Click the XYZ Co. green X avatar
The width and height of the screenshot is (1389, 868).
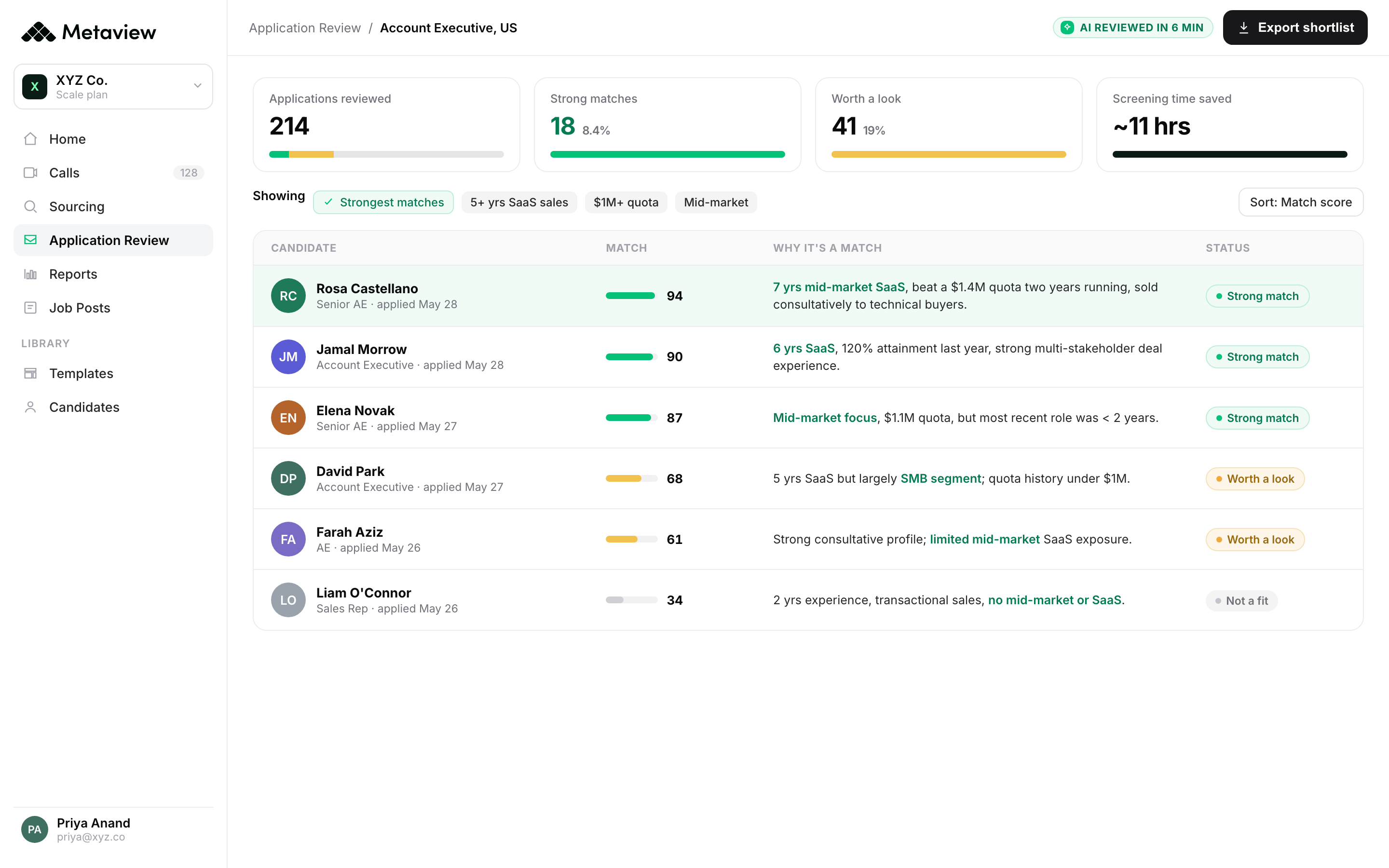click(x=34, y=87)
